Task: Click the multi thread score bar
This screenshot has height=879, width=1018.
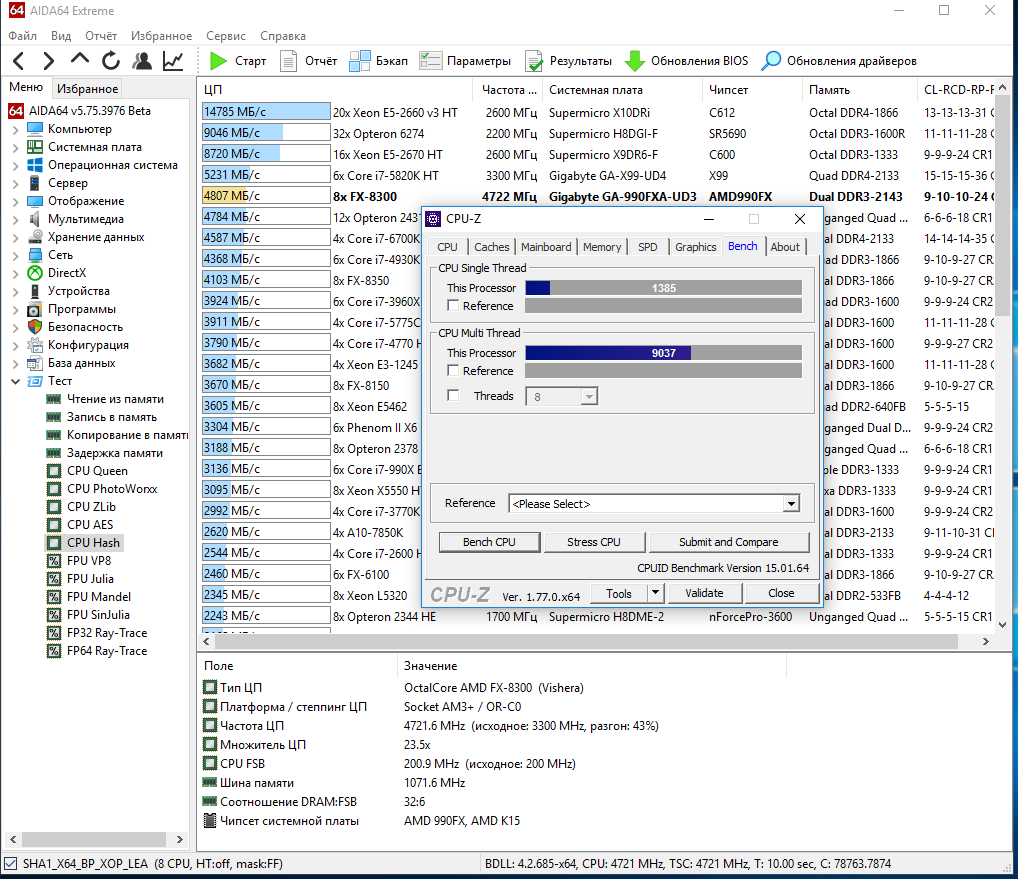Action: [663, 353]
